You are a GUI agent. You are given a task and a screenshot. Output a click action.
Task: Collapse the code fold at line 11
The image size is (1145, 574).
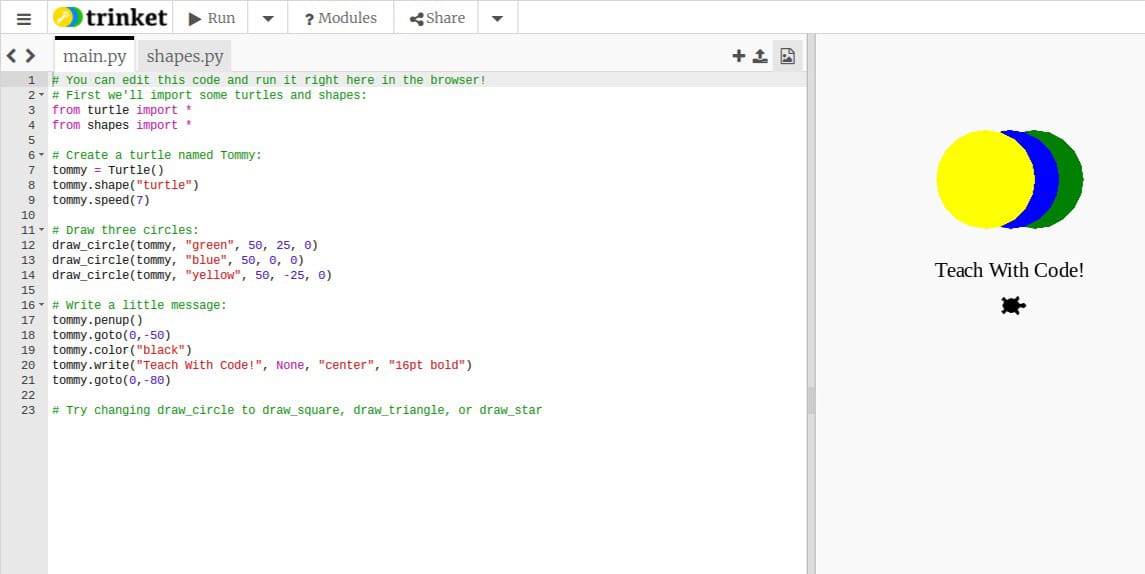(41, 230)
